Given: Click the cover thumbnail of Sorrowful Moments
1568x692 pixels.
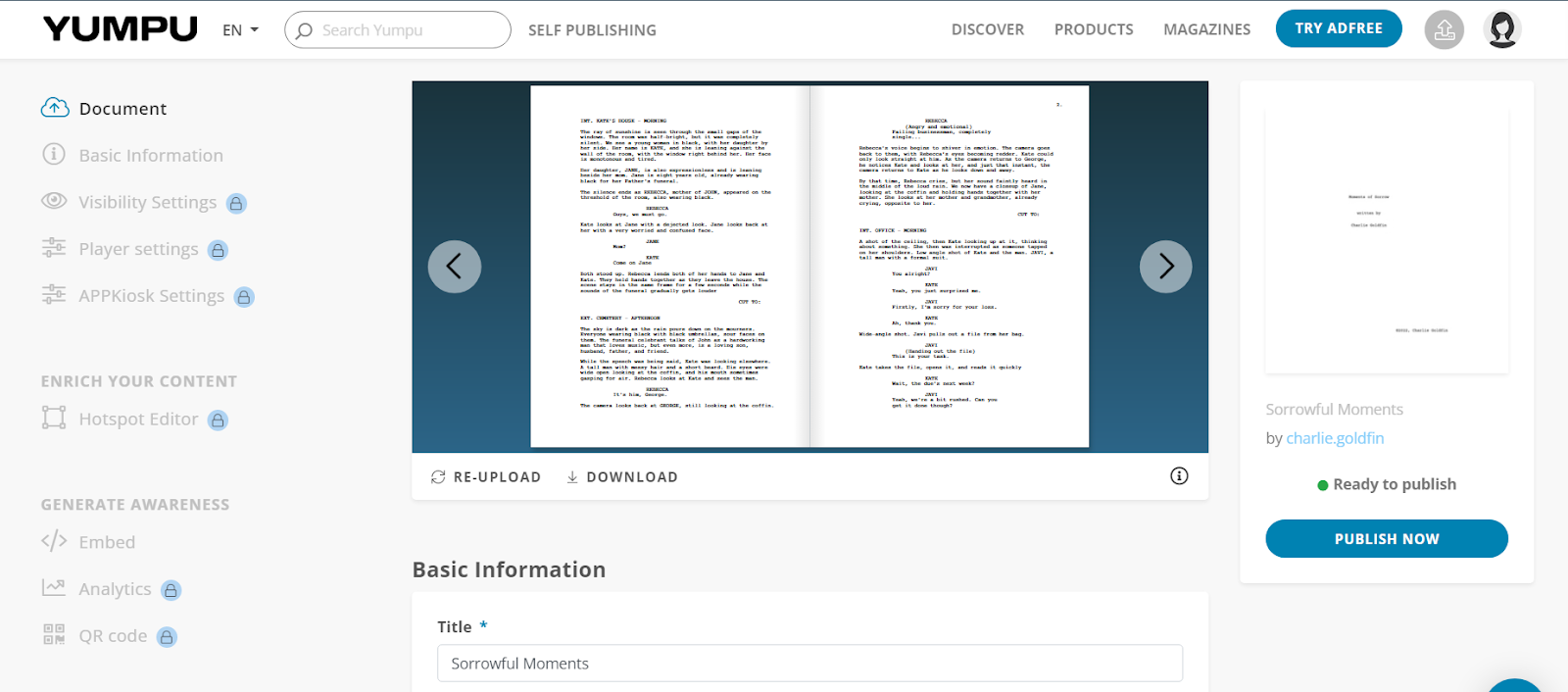Looking at the screenshot, I should 1387,240.
